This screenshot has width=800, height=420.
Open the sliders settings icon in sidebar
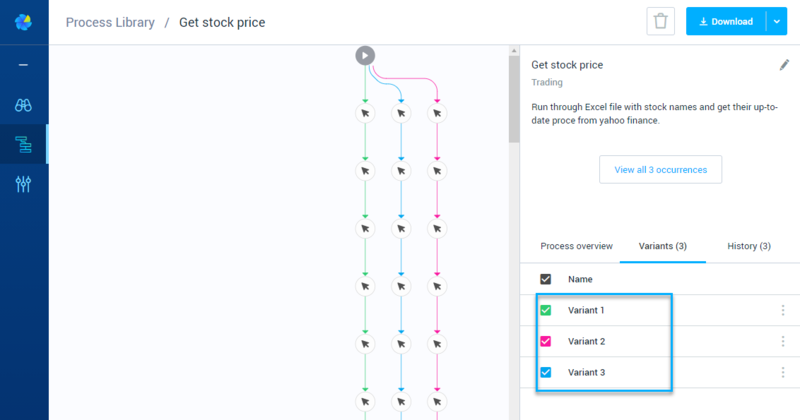point(23,184)
